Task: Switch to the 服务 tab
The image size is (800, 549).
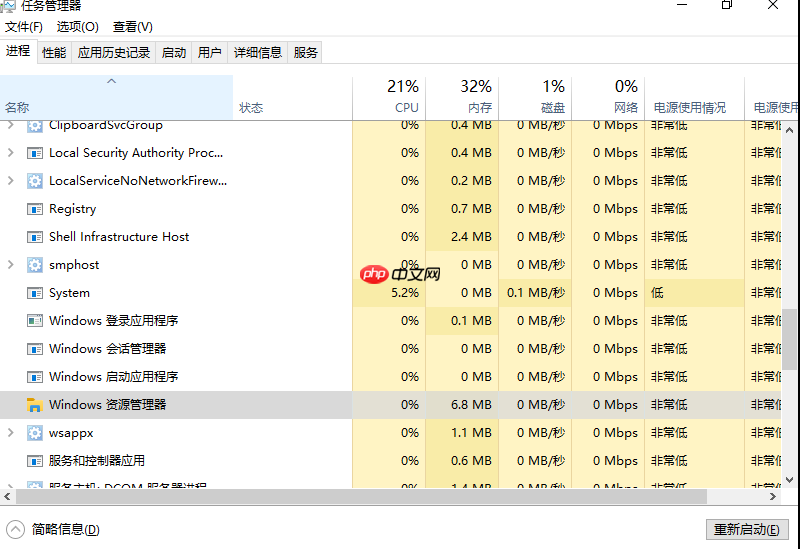Action: [305, 53]
